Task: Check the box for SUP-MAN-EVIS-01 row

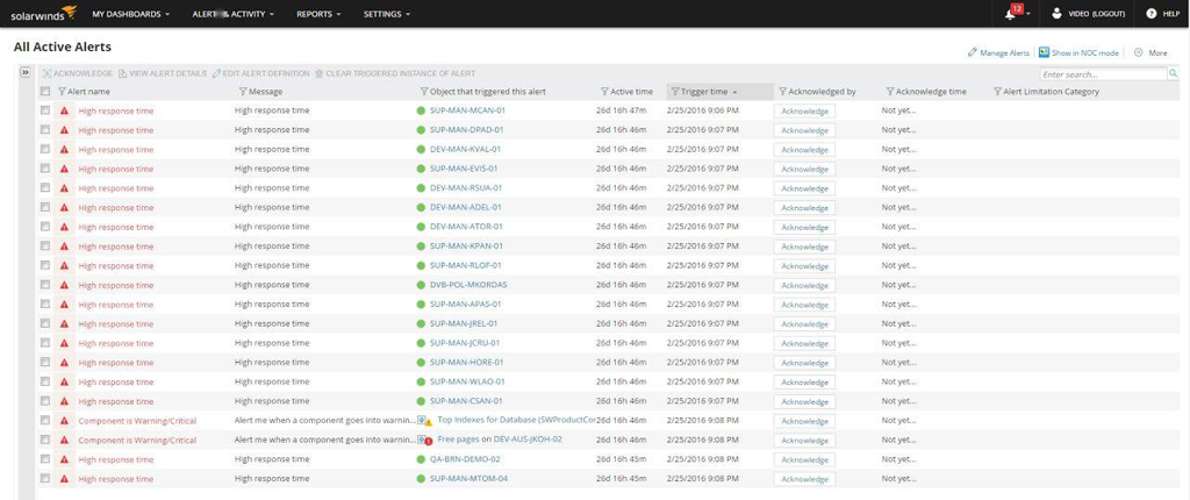Action: pos(46,168)
